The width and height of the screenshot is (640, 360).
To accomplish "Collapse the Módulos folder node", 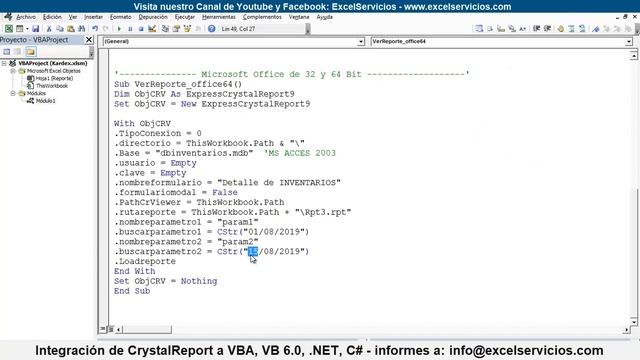I will click(13, 93).
